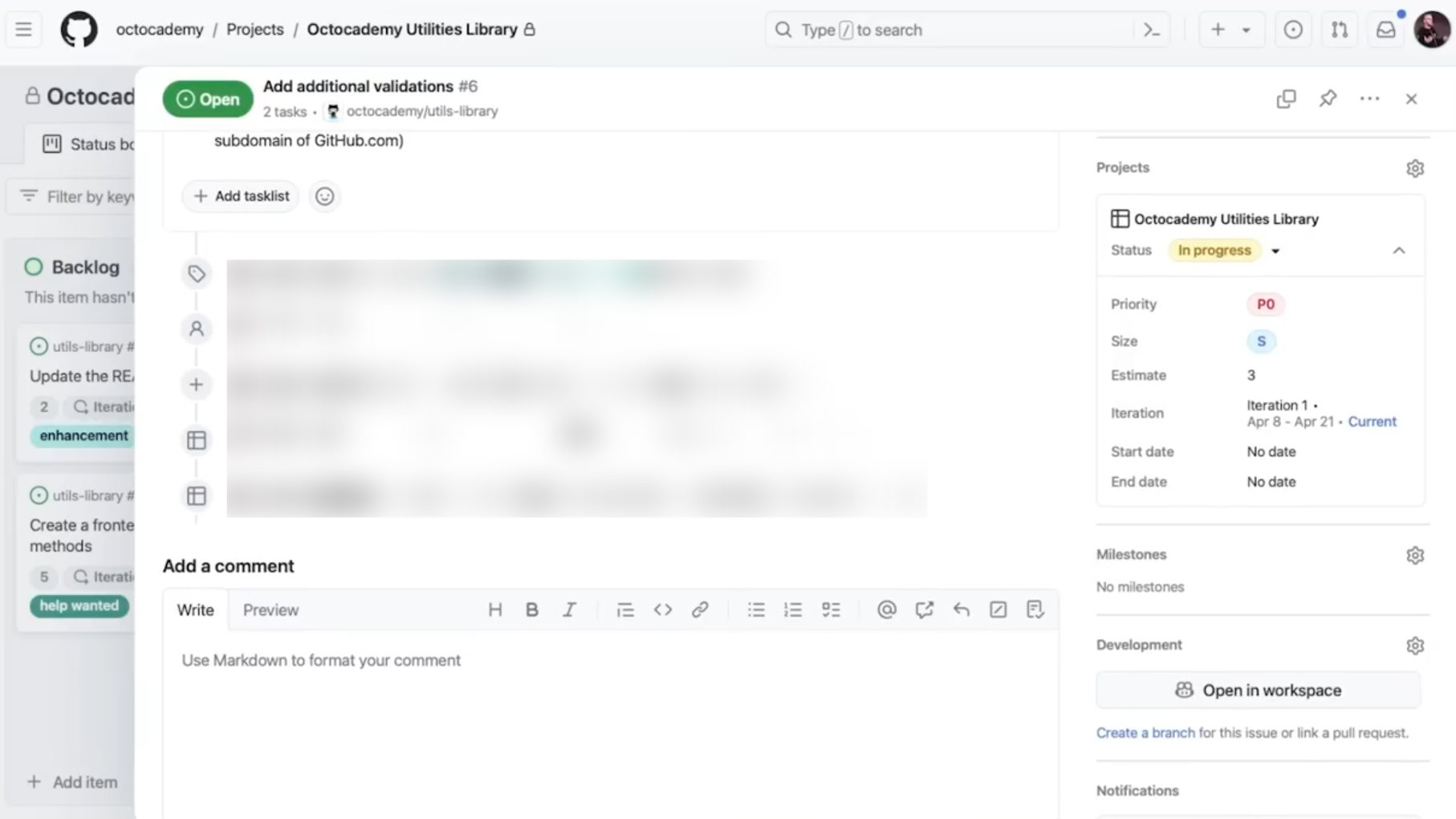This screenshot has height=819, width=1456.
Task: Click Open in workspace button
Action: click(1259, 691)
